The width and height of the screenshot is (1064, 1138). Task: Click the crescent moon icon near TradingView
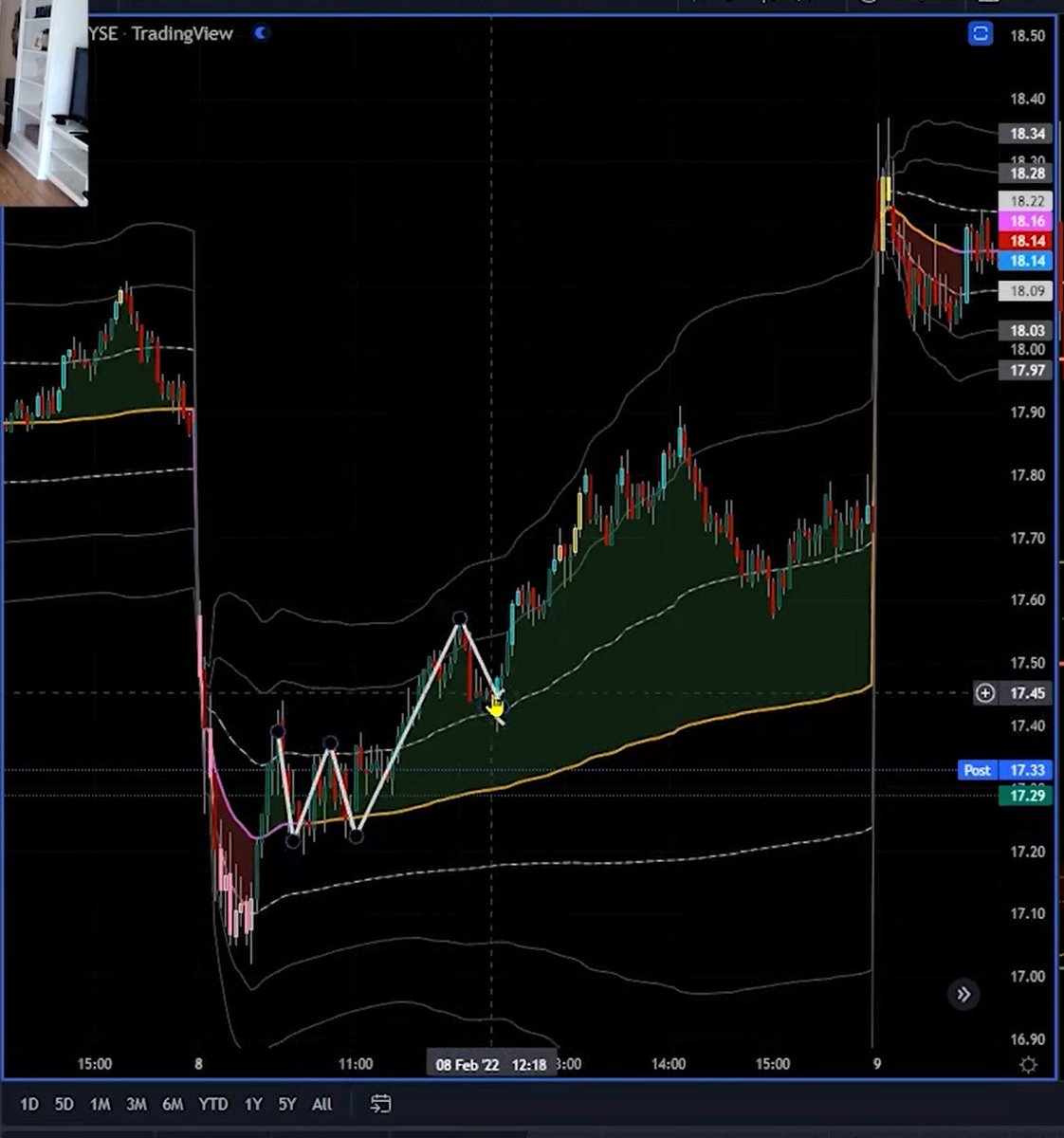click(x=258, y=33)
